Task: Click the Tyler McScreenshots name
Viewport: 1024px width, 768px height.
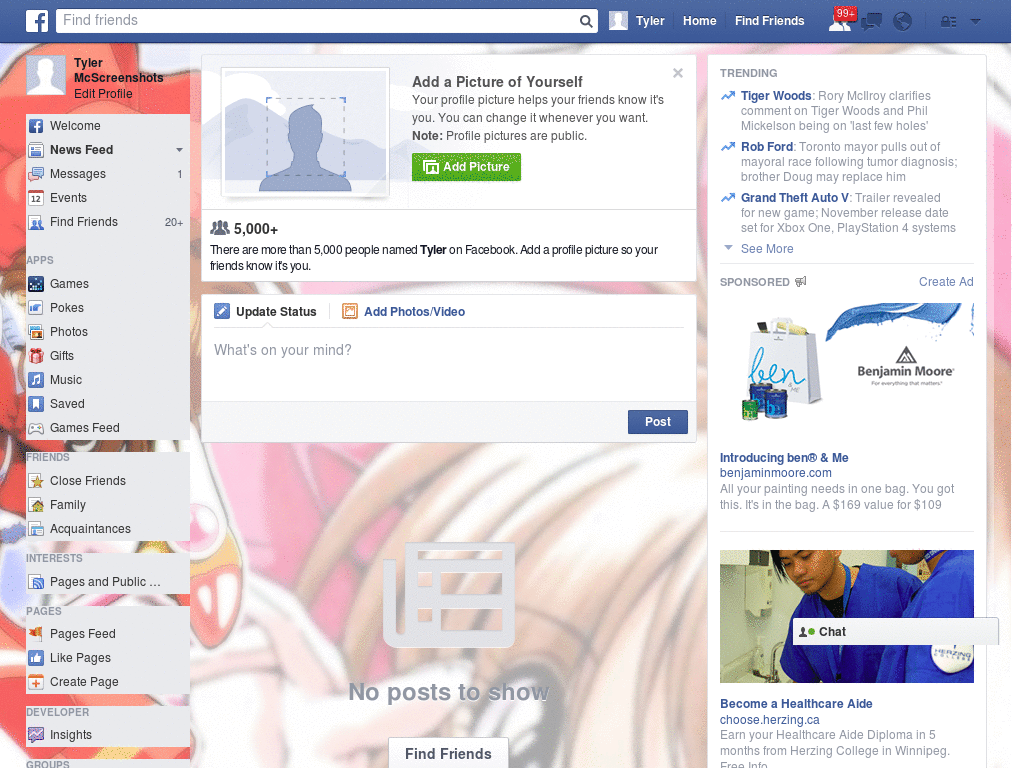Action: point(118,71)
